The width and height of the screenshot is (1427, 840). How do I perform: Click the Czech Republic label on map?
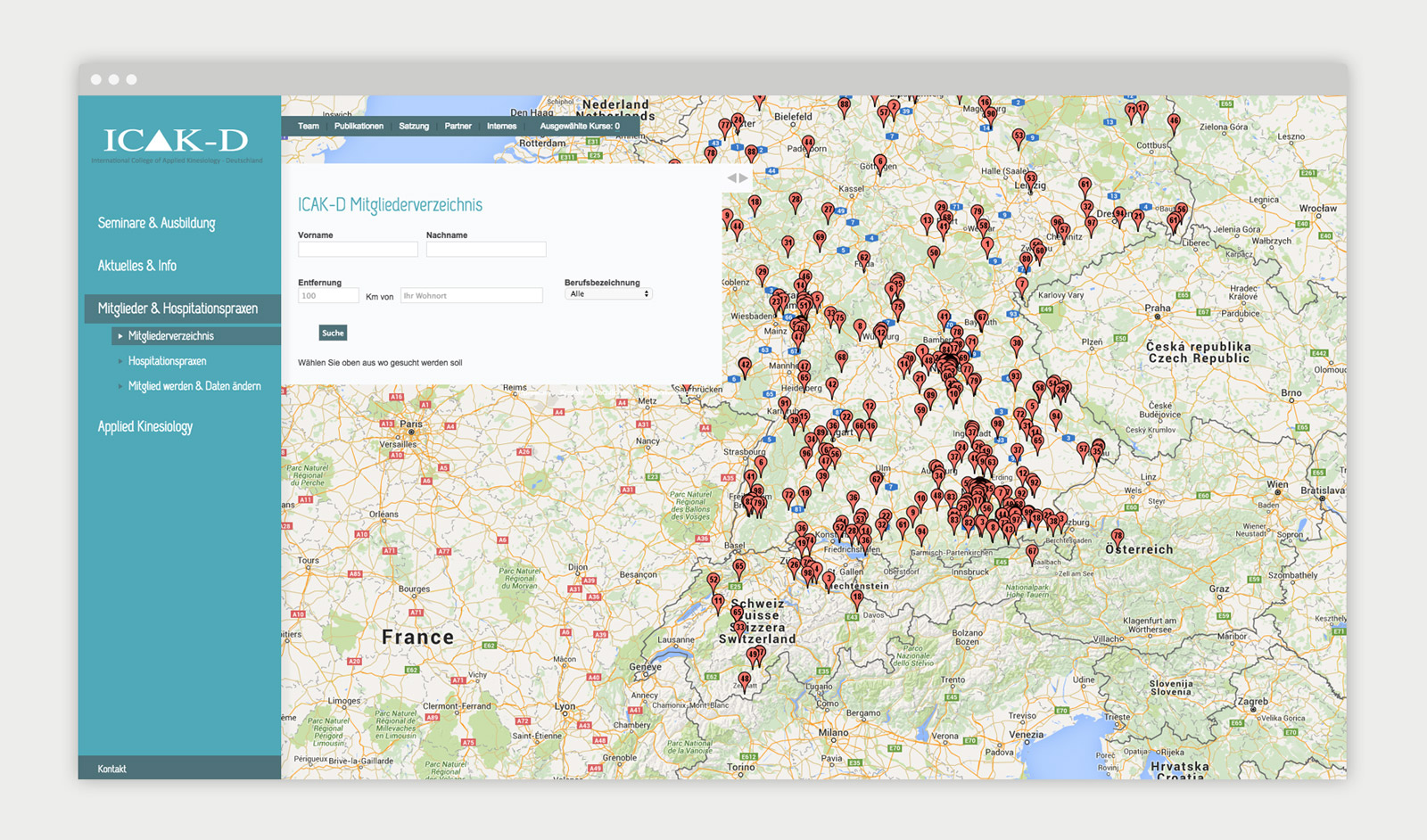[1199, 358]
